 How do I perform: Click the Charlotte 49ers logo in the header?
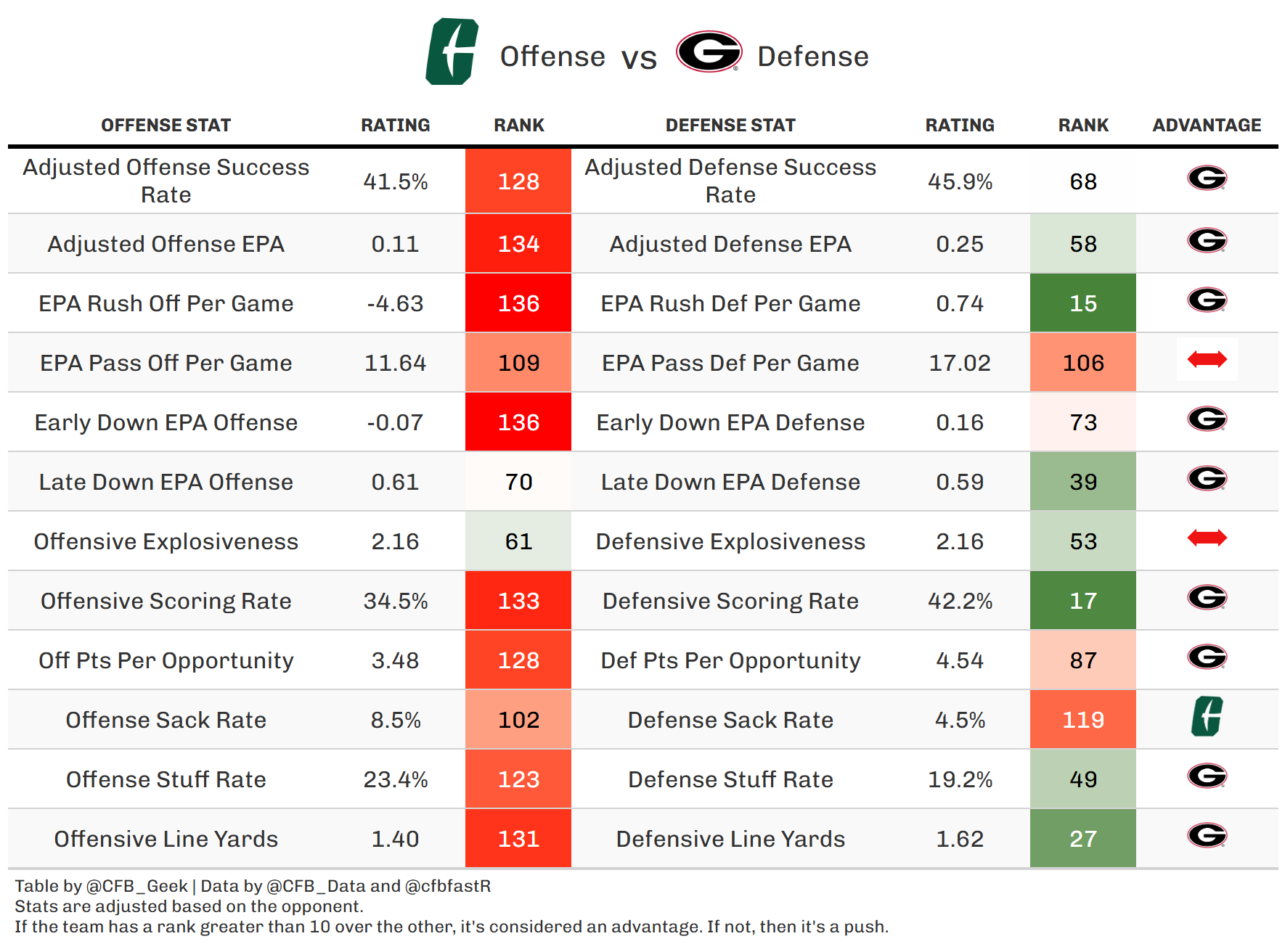pos(452,52)
